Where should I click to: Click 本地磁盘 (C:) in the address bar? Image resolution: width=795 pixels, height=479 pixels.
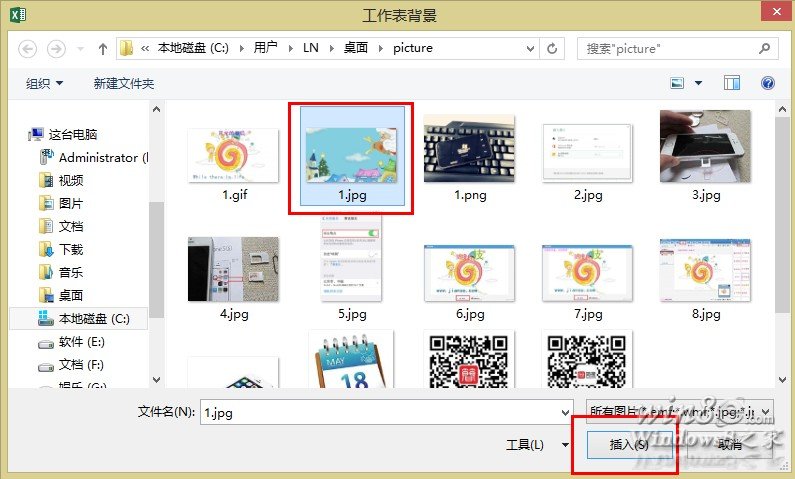[x=193, y=48]
